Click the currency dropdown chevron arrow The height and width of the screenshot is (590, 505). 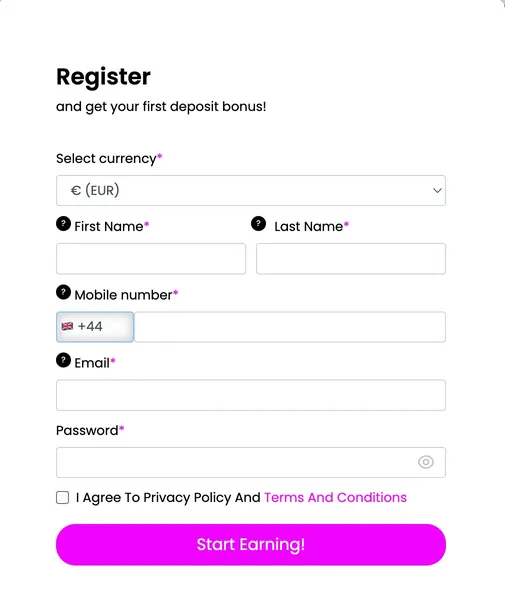[x=437, y=190]
